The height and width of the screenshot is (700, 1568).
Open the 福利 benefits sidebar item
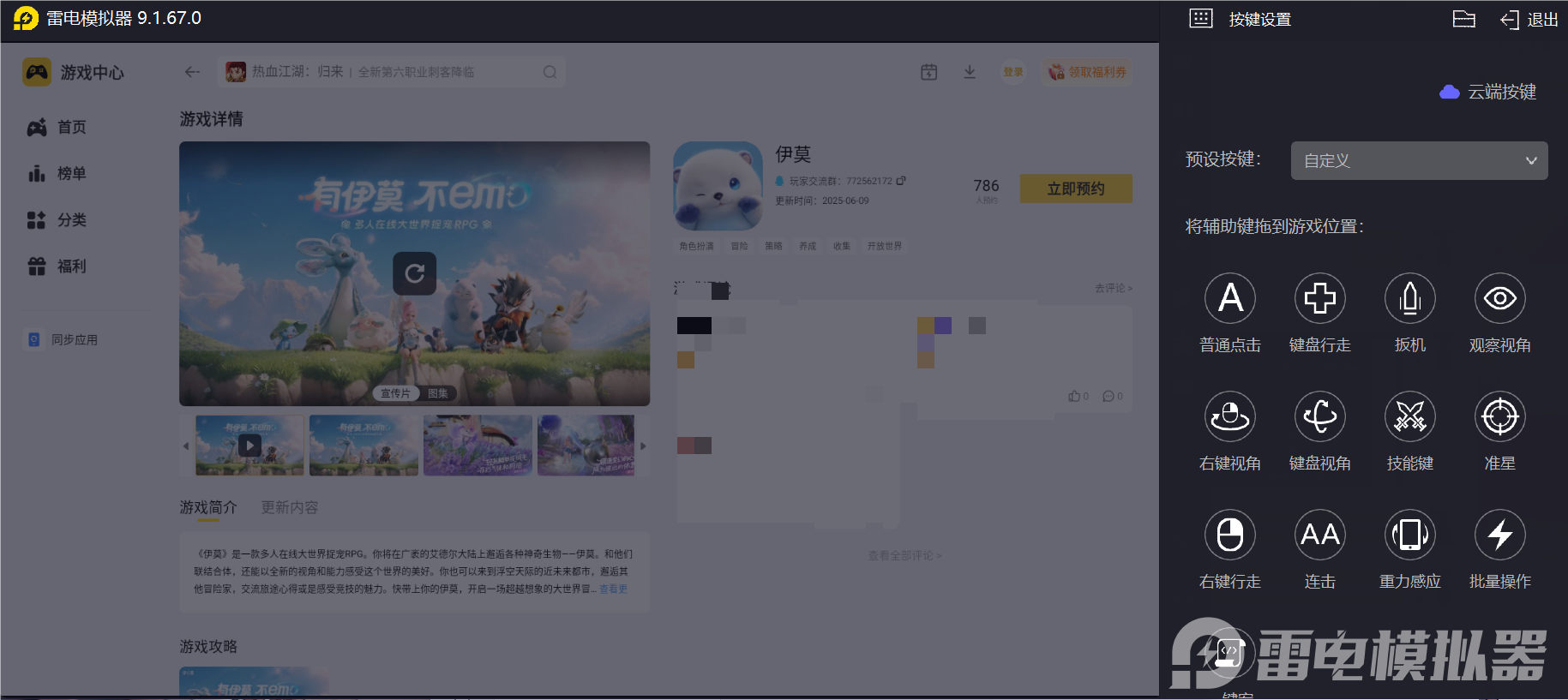[57, 266]
